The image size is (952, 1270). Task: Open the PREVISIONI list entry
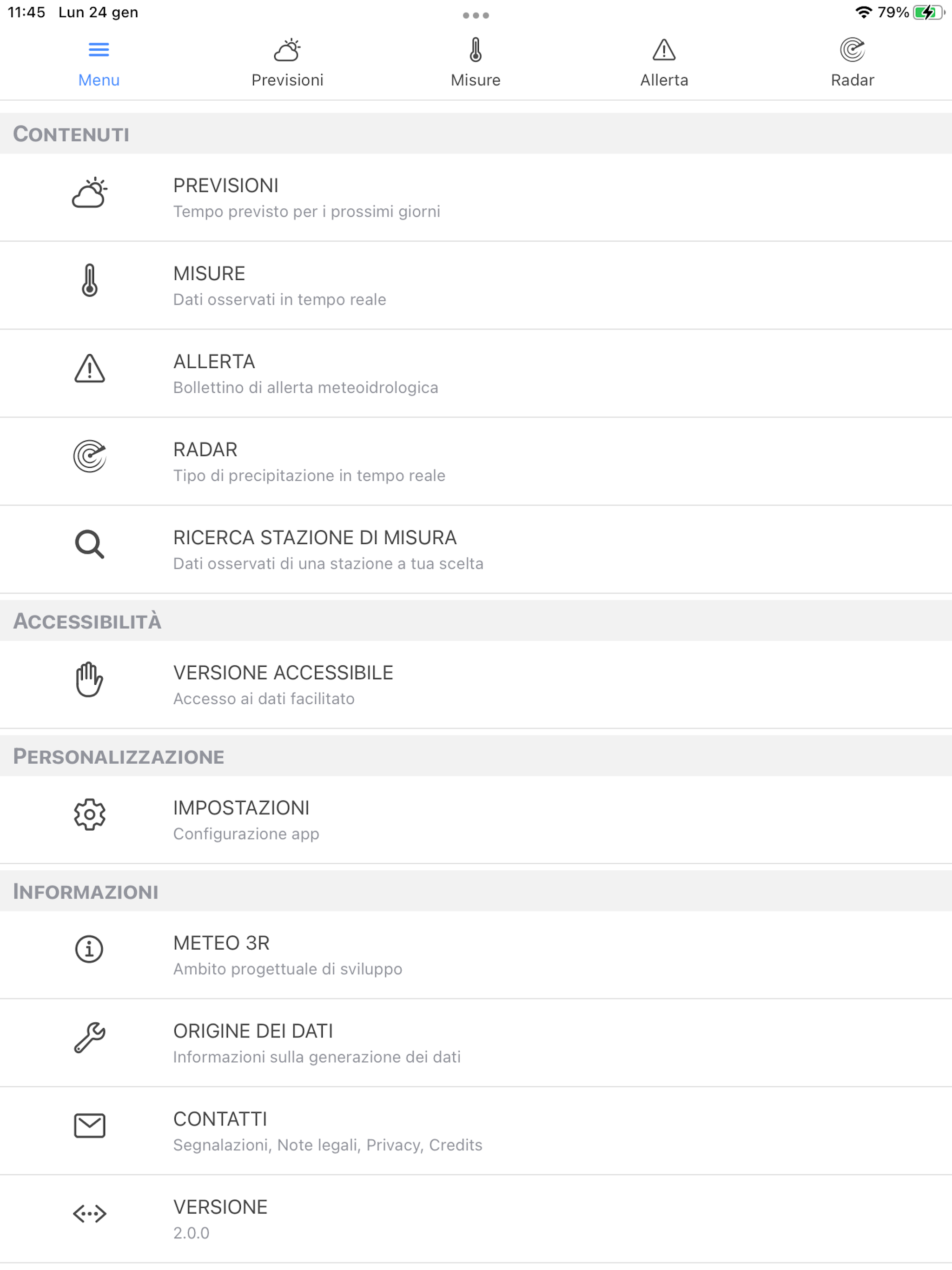(x=476, y=198)
